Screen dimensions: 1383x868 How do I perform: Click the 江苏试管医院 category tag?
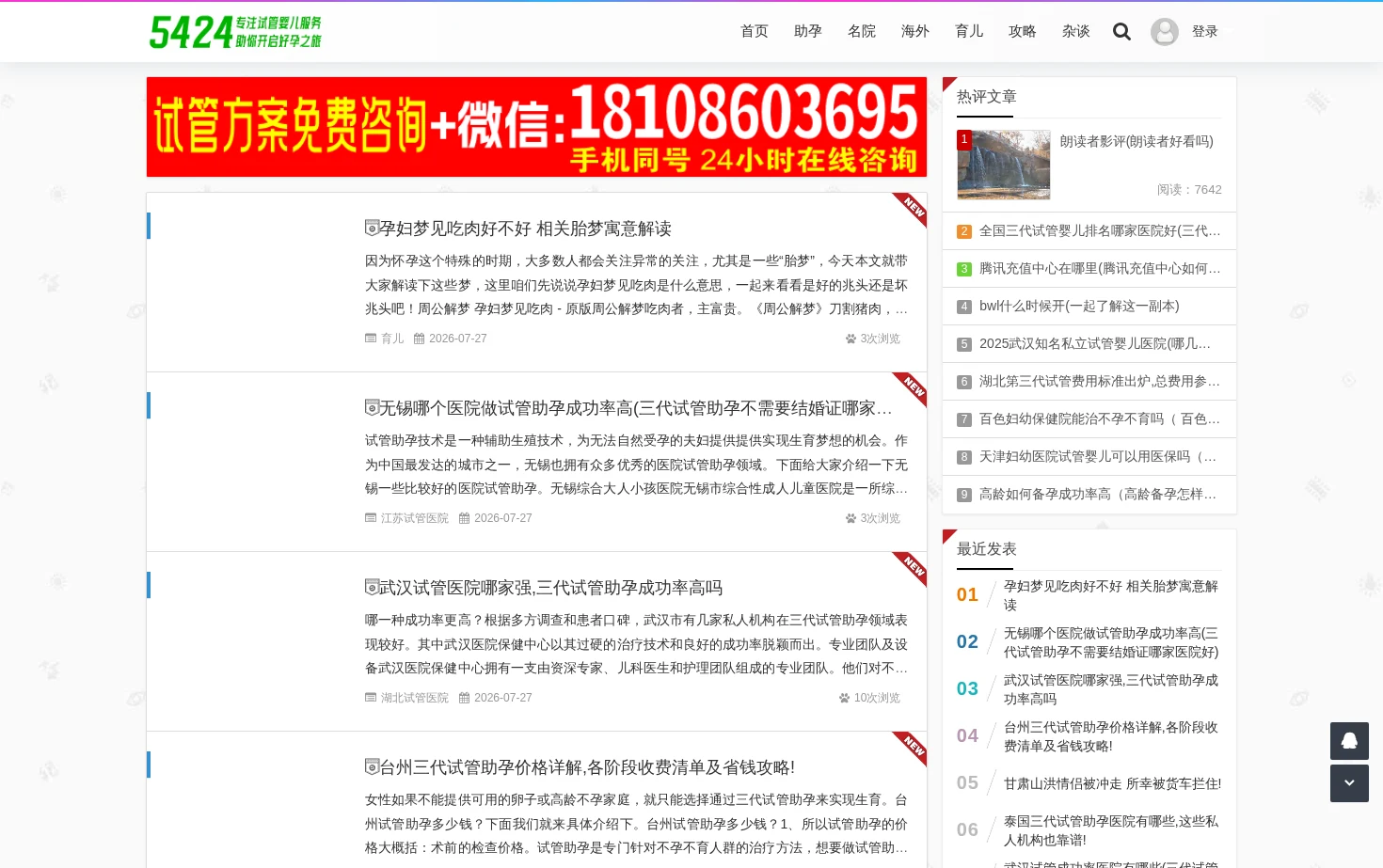coord(415,518)
